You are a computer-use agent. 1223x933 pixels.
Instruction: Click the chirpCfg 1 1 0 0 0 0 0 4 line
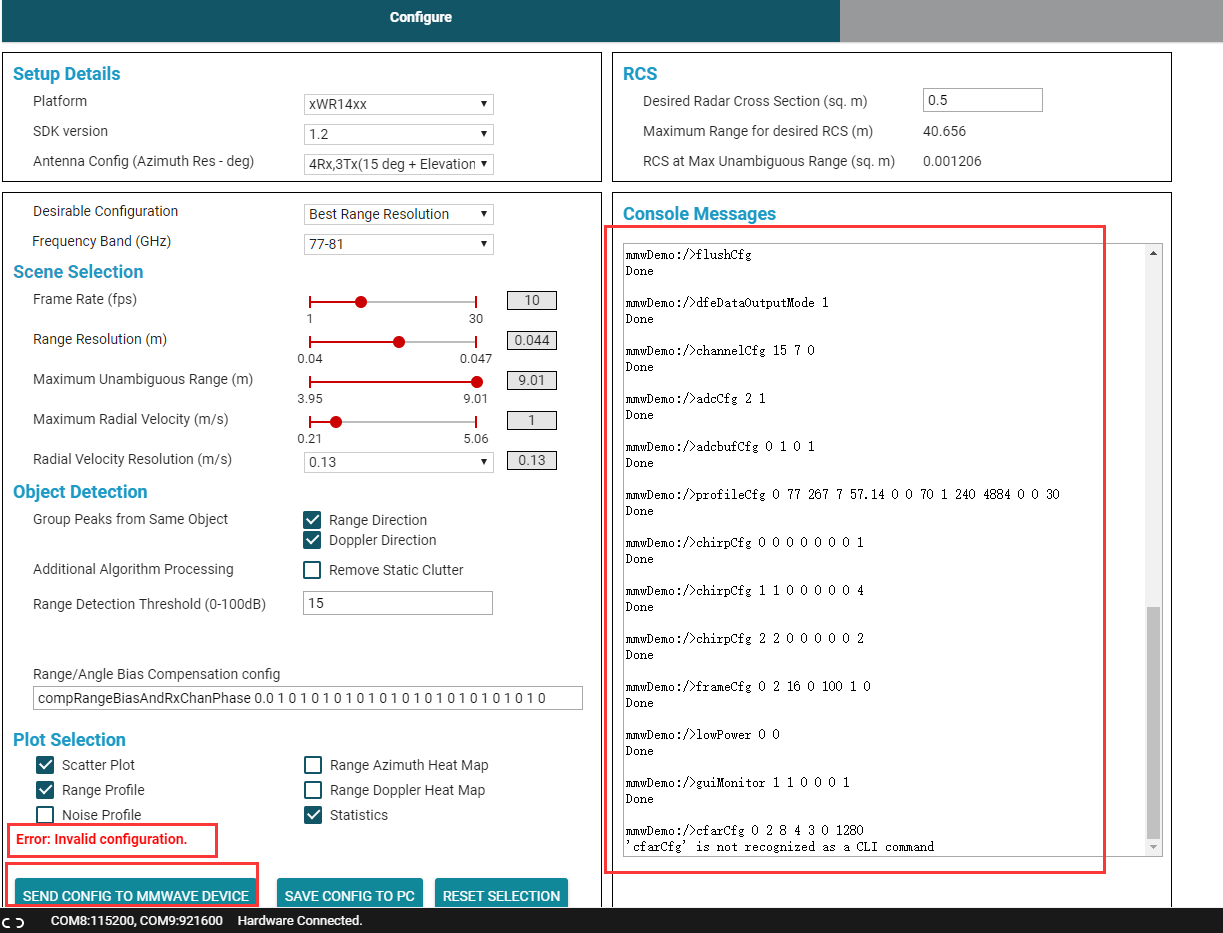click(x=745, y=591)
